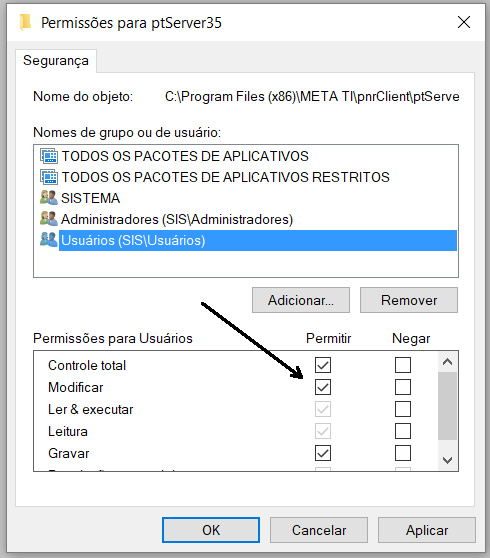Select TODOS OS PACOTES DE APLICATIVOS RESTRITOS icon

(49, 177)
